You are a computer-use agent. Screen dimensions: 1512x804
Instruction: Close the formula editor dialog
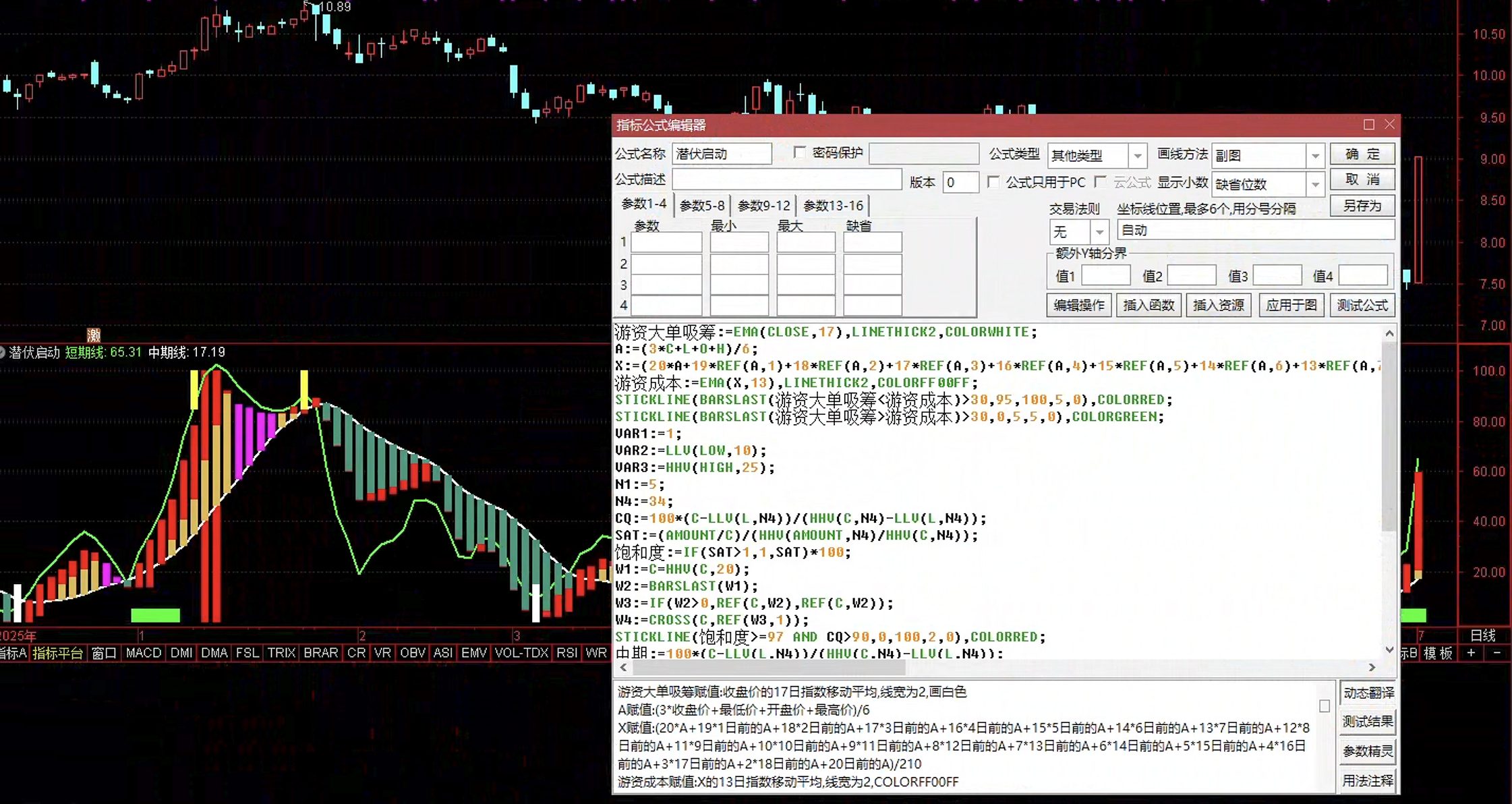1389,125
